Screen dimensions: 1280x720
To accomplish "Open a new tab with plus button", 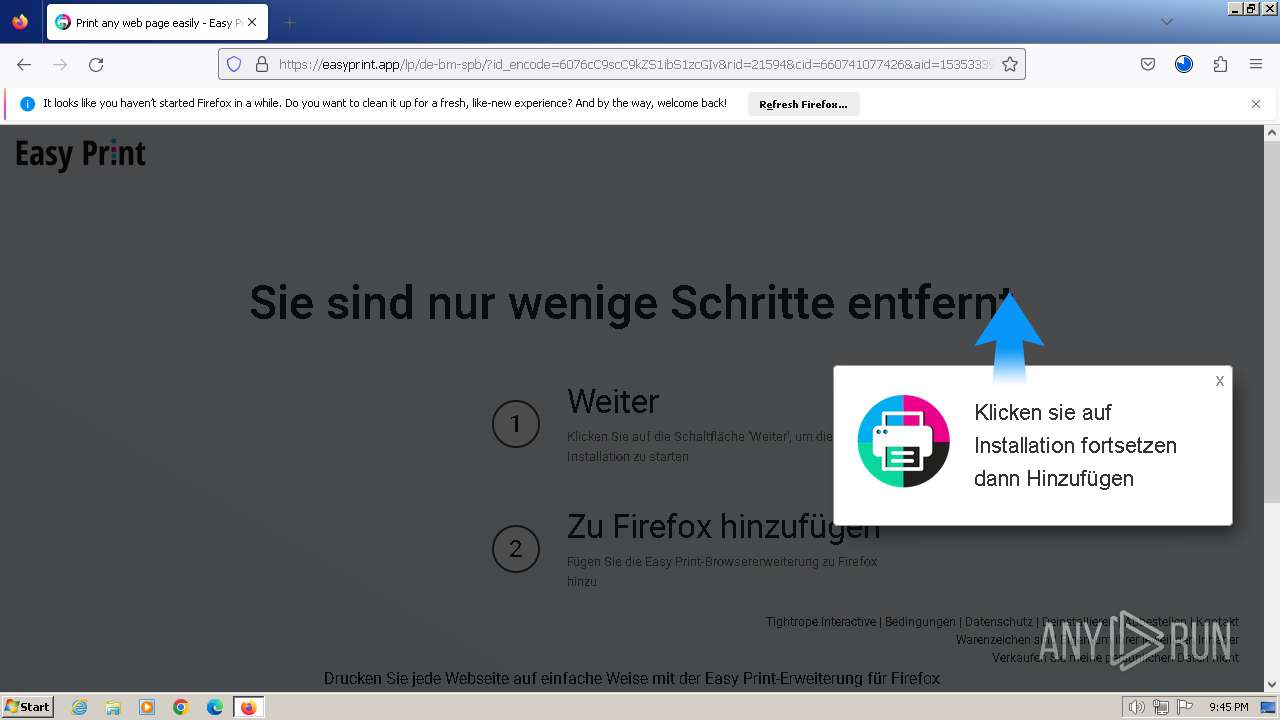I will click(x=289, y=22).
